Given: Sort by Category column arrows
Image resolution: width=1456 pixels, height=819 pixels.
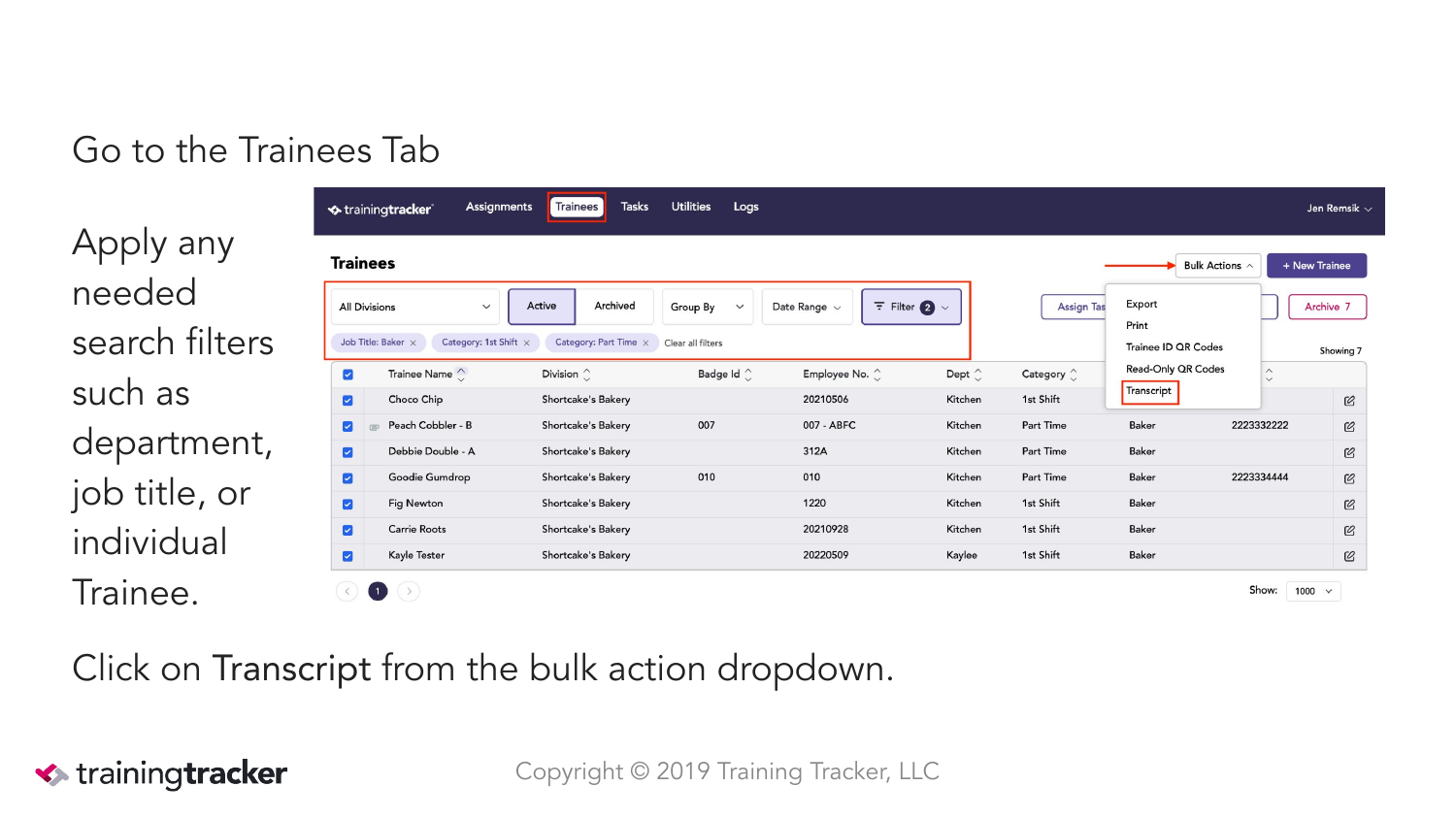Looking at the screenshot, I should (x=1074, y=375).
